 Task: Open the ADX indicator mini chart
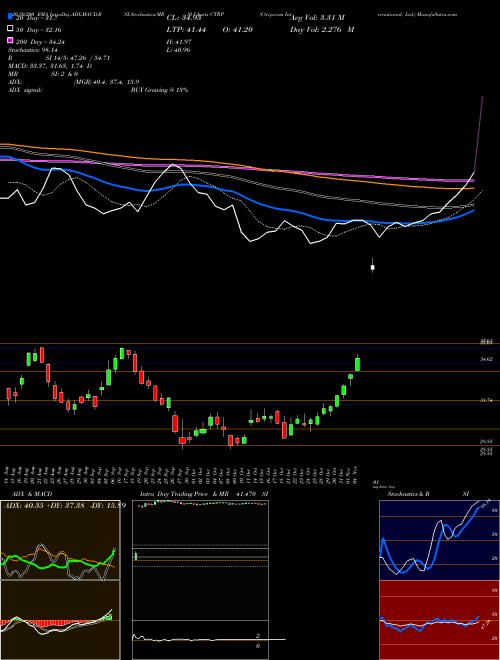click(x=60, y=540)
